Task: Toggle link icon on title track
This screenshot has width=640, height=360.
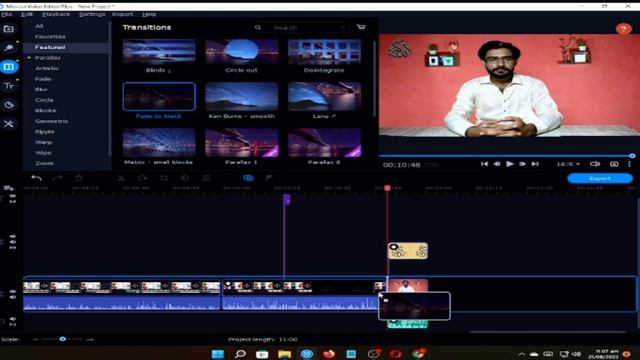Action: (x=13, y=202)
